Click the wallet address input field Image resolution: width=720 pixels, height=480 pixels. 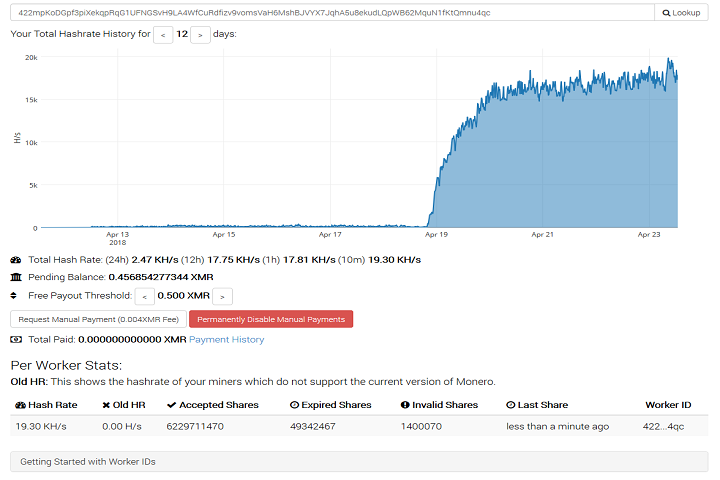[332, 13]
